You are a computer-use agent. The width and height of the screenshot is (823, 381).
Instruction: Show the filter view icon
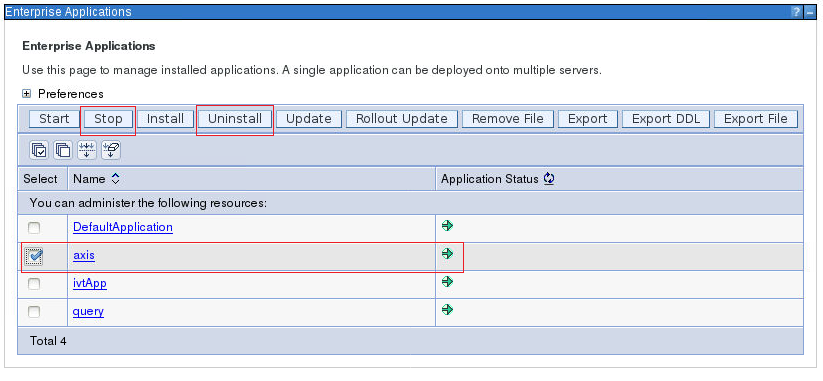click(x=87, y=151)
